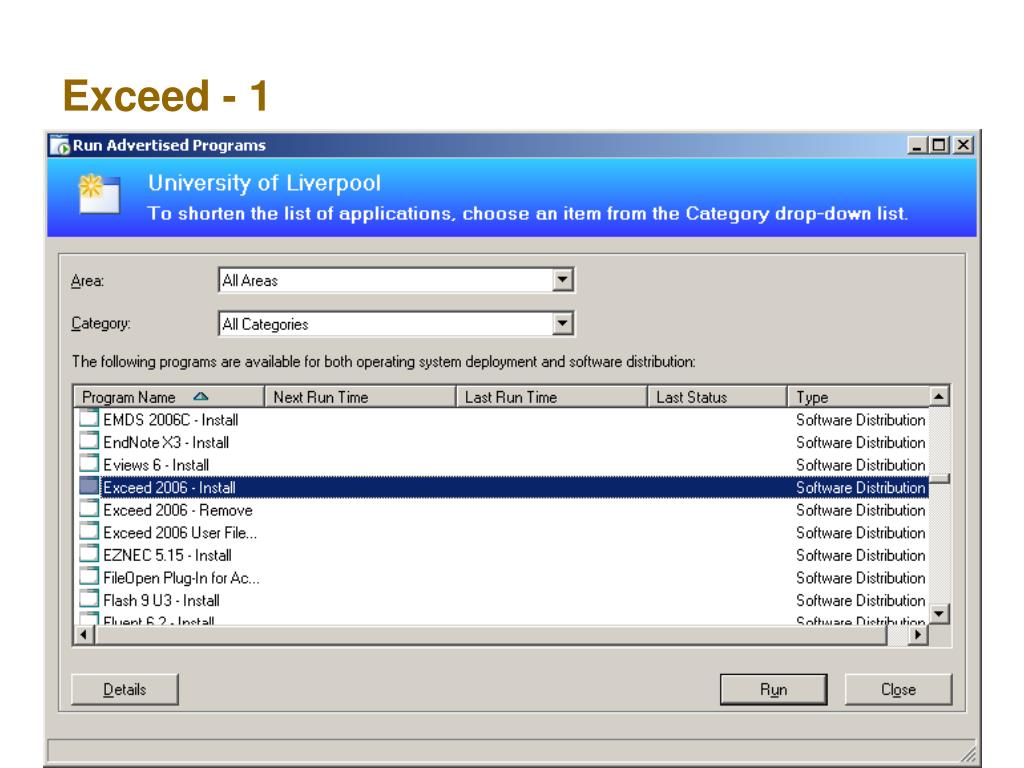Click the window resize grip corner

click(969, 755)
